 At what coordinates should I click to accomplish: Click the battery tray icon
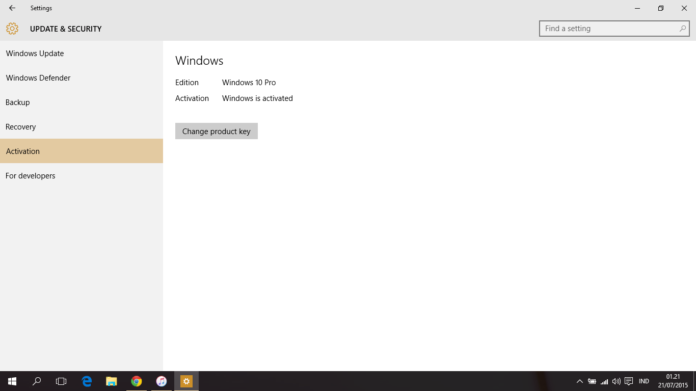[592, 381]
